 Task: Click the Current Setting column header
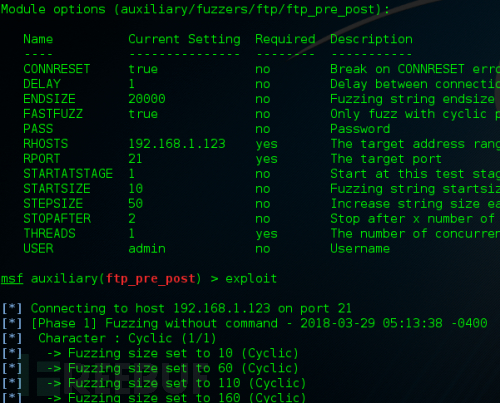click(x=184, y=39)
